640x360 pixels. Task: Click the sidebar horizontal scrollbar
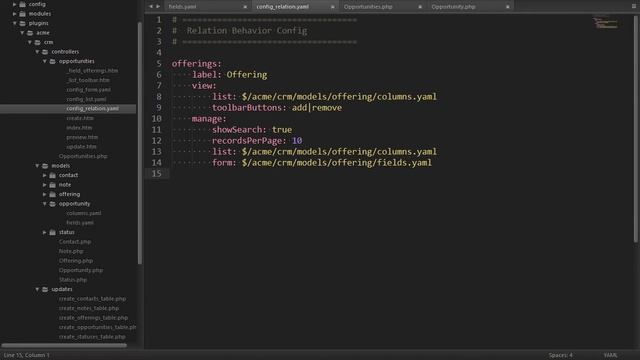pos(64,345)
